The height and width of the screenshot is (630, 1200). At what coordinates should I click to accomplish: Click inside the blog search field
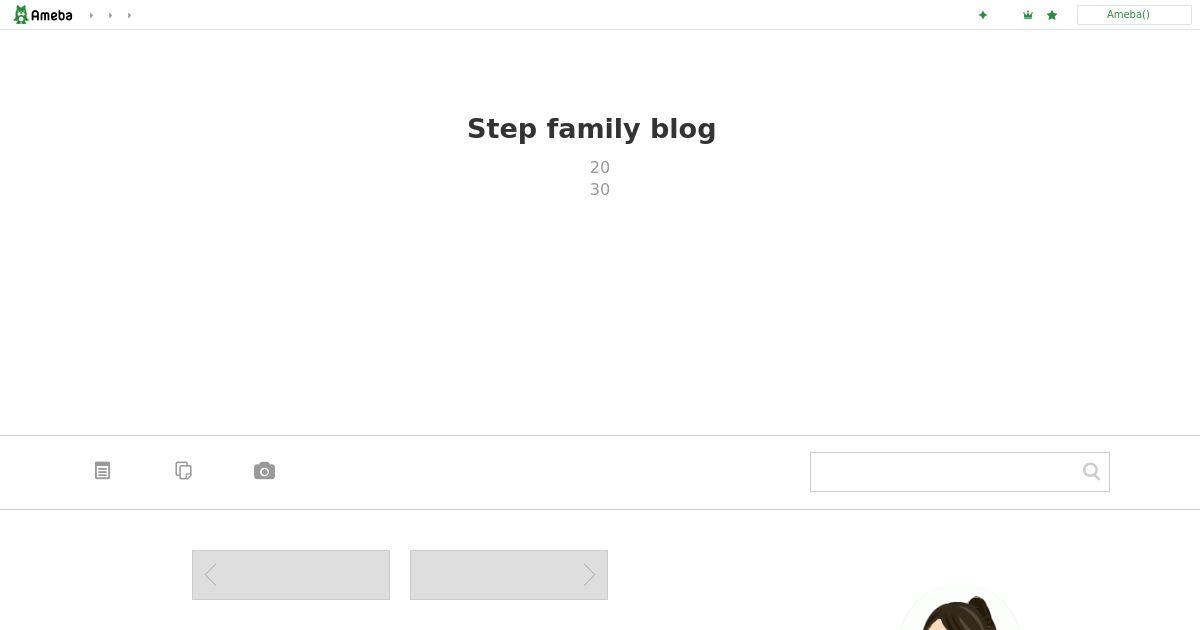945,472
